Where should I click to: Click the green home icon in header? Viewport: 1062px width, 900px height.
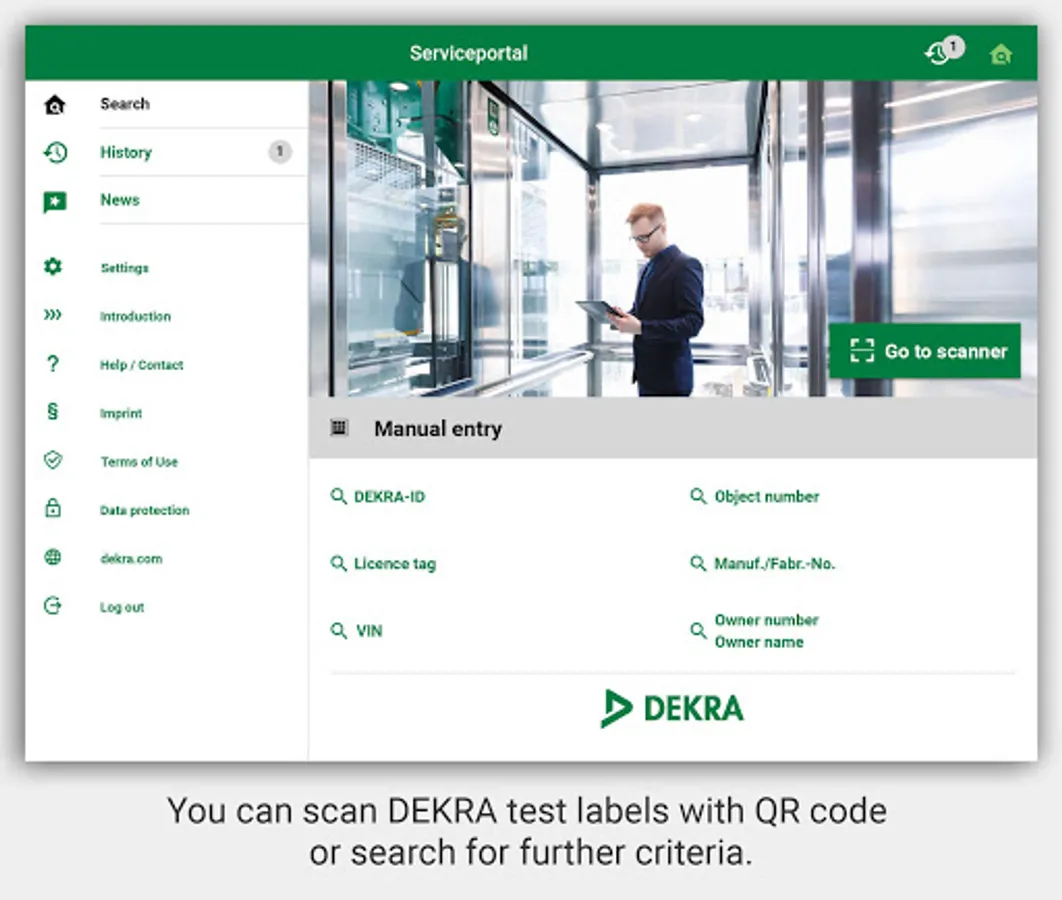1000,53
